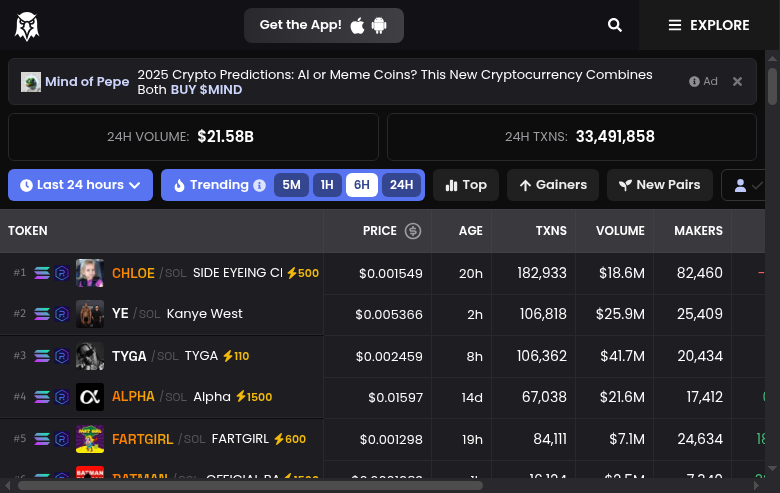Switch to the New Pairs tab
Viewport: 780px width, 493px height.
click(660, 185)
